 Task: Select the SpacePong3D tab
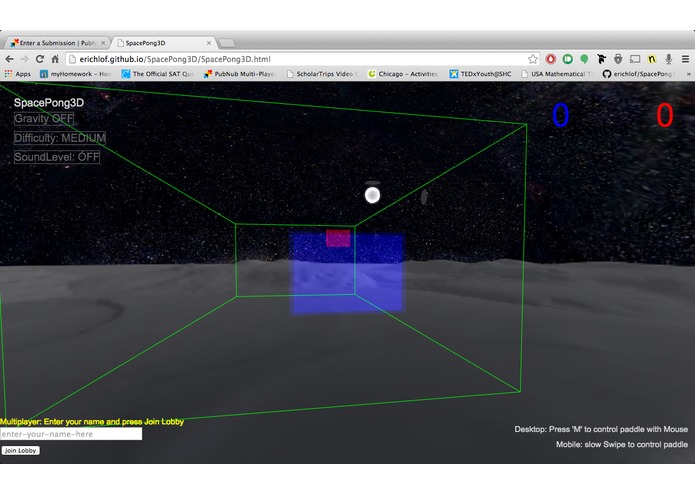click(163, 43)
